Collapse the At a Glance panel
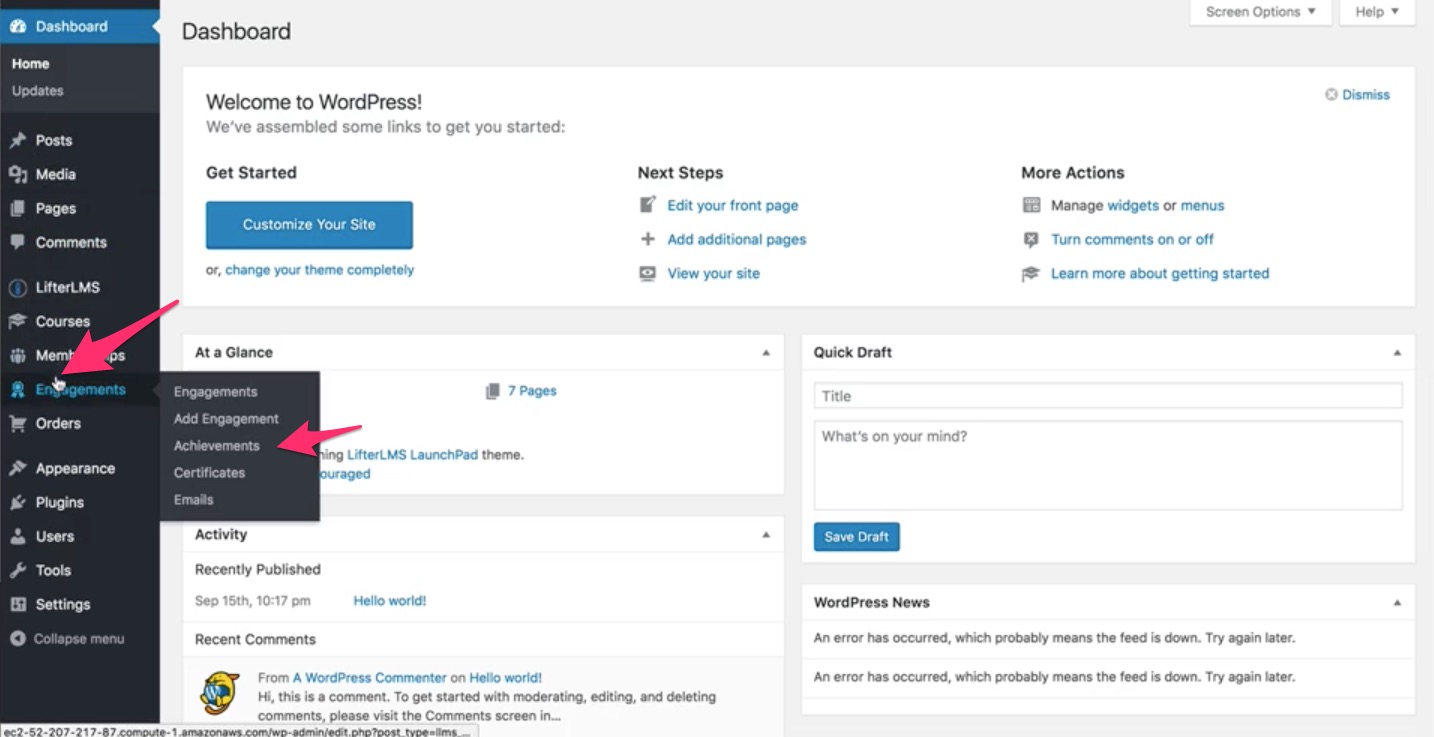Screen dimensions: 1434x737 [x=766, y=353]
